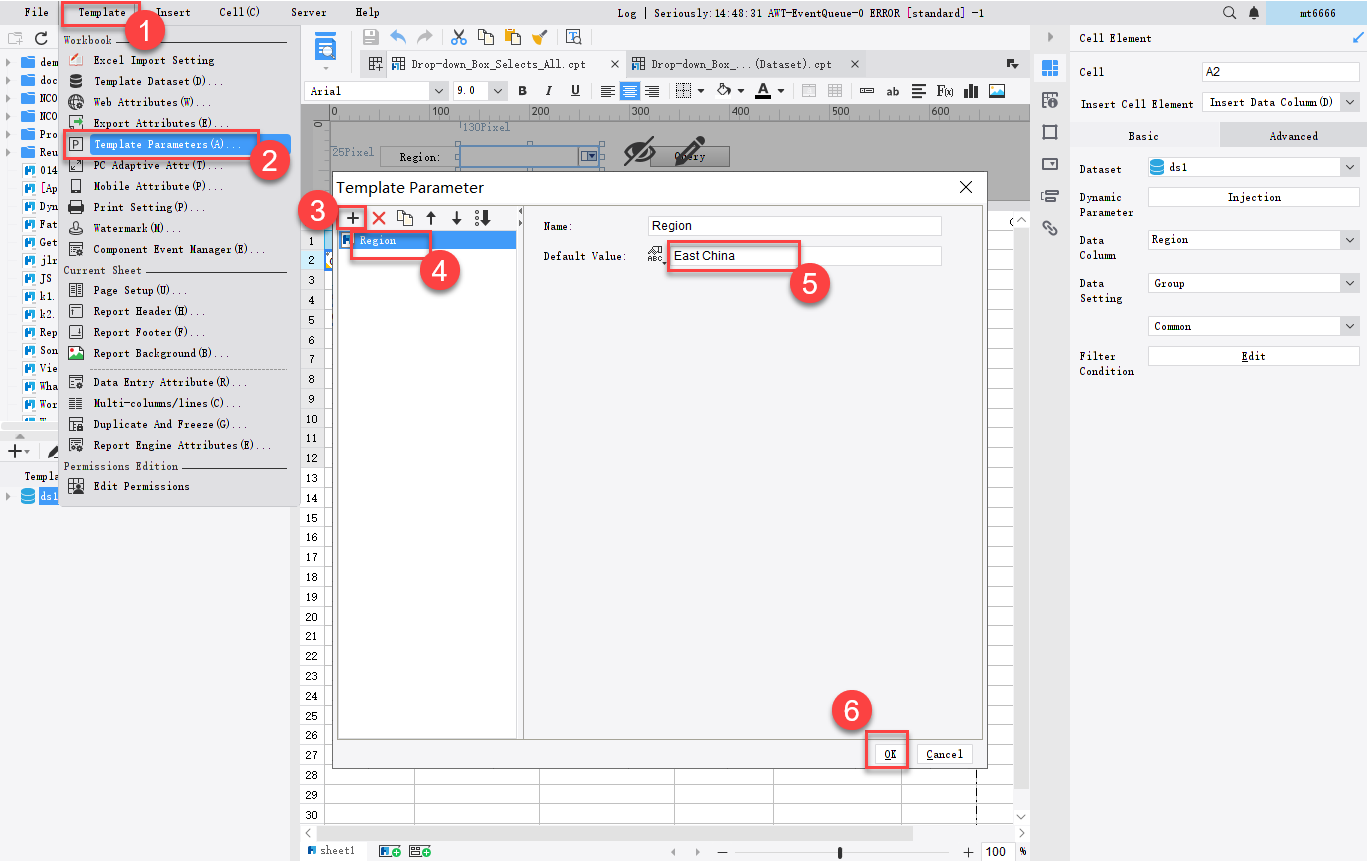
Task: Enable right text alignment
Action: 651,91
